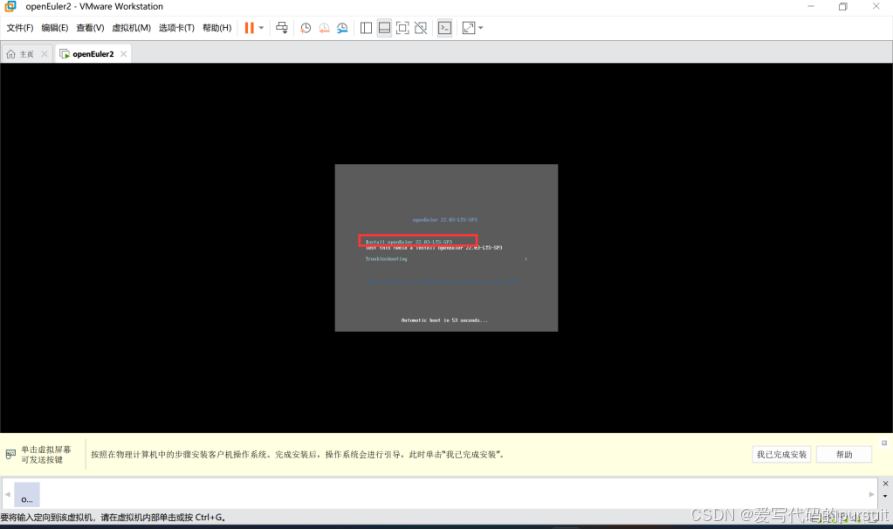Restore down the VMware Workstation window
Viewport: 893px width, 530px height.
843,6
